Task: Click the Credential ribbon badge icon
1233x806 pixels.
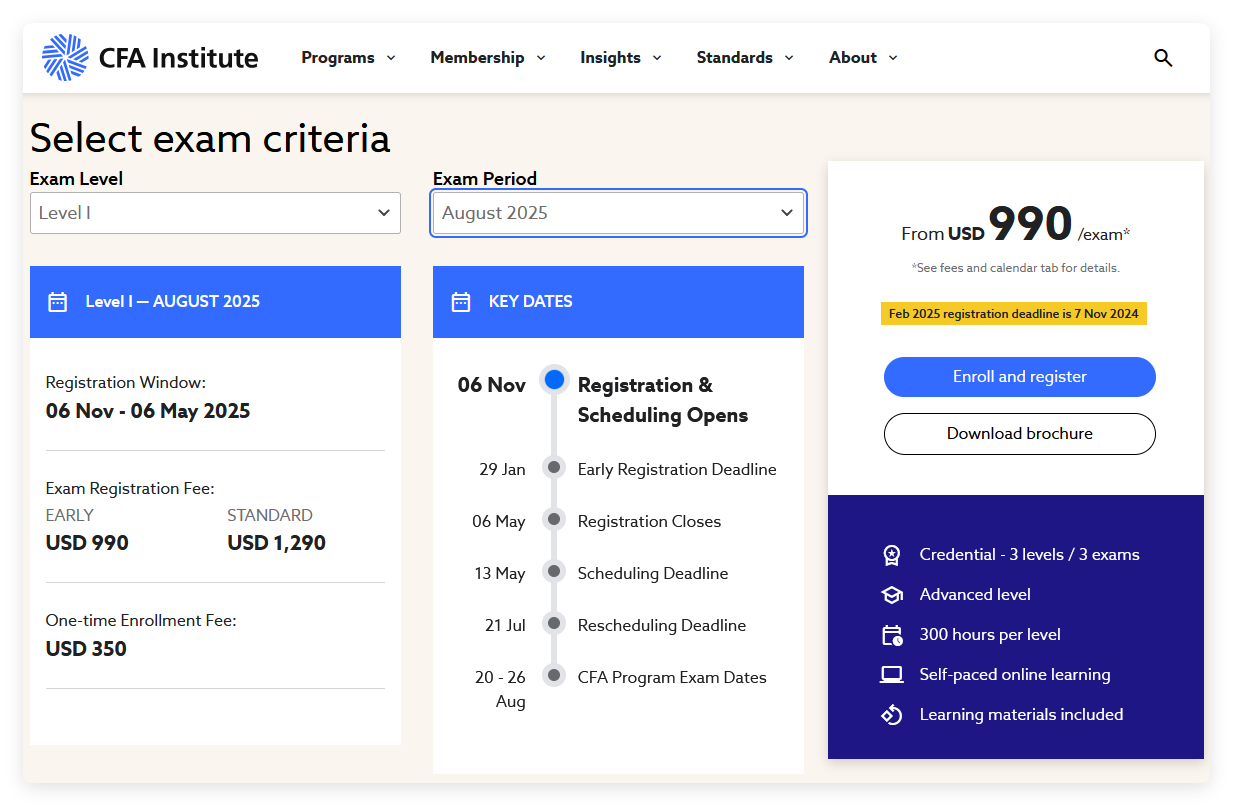Action: pyautogui.click(x=891, y=555)
